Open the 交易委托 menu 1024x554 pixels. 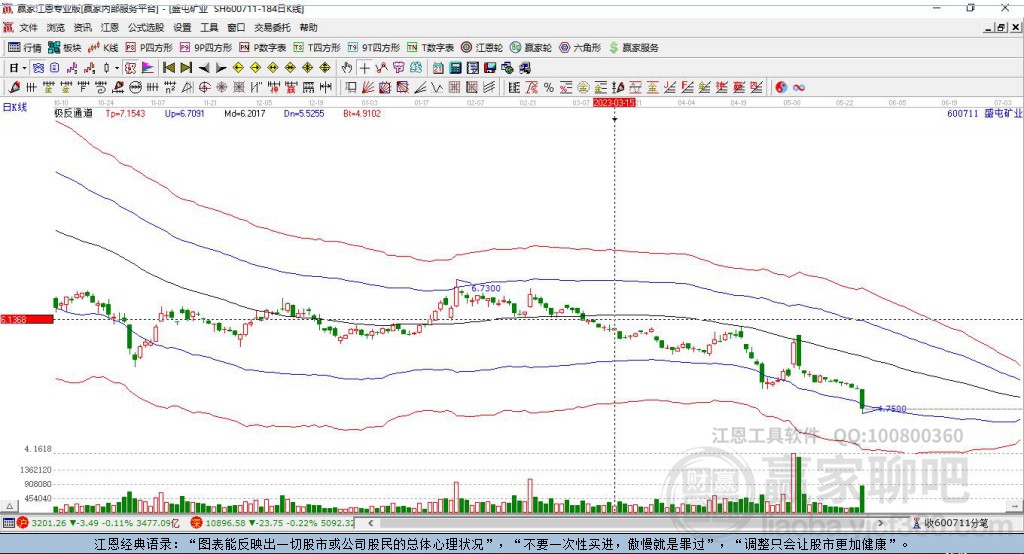[x=272, y=27]
